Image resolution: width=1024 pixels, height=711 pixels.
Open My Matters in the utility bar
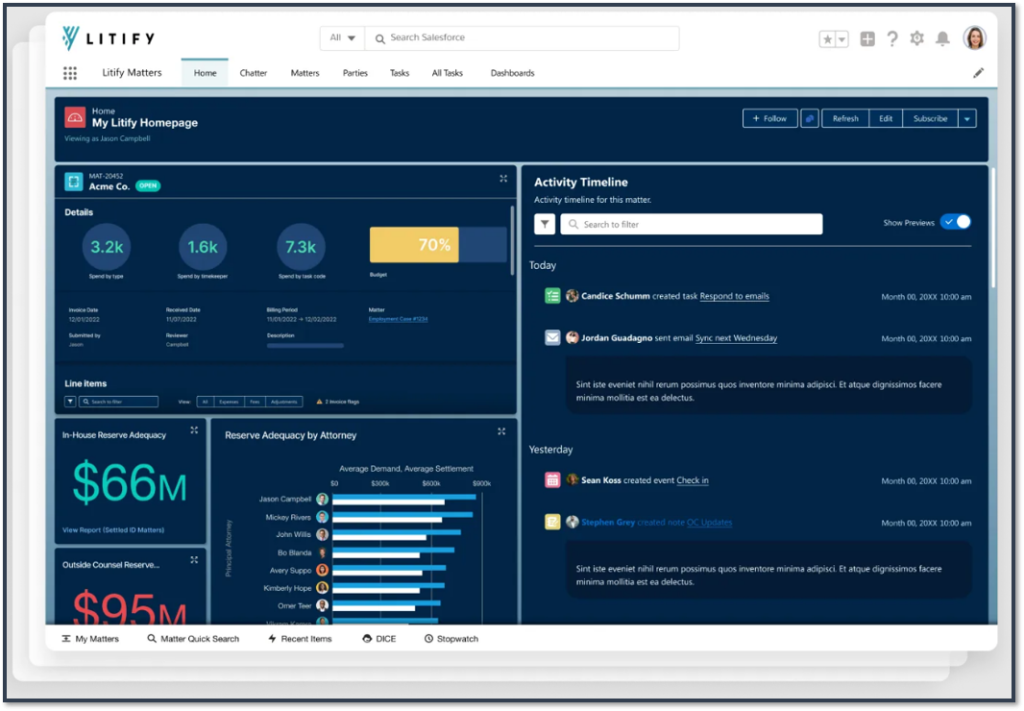click(x=90, y=639)
